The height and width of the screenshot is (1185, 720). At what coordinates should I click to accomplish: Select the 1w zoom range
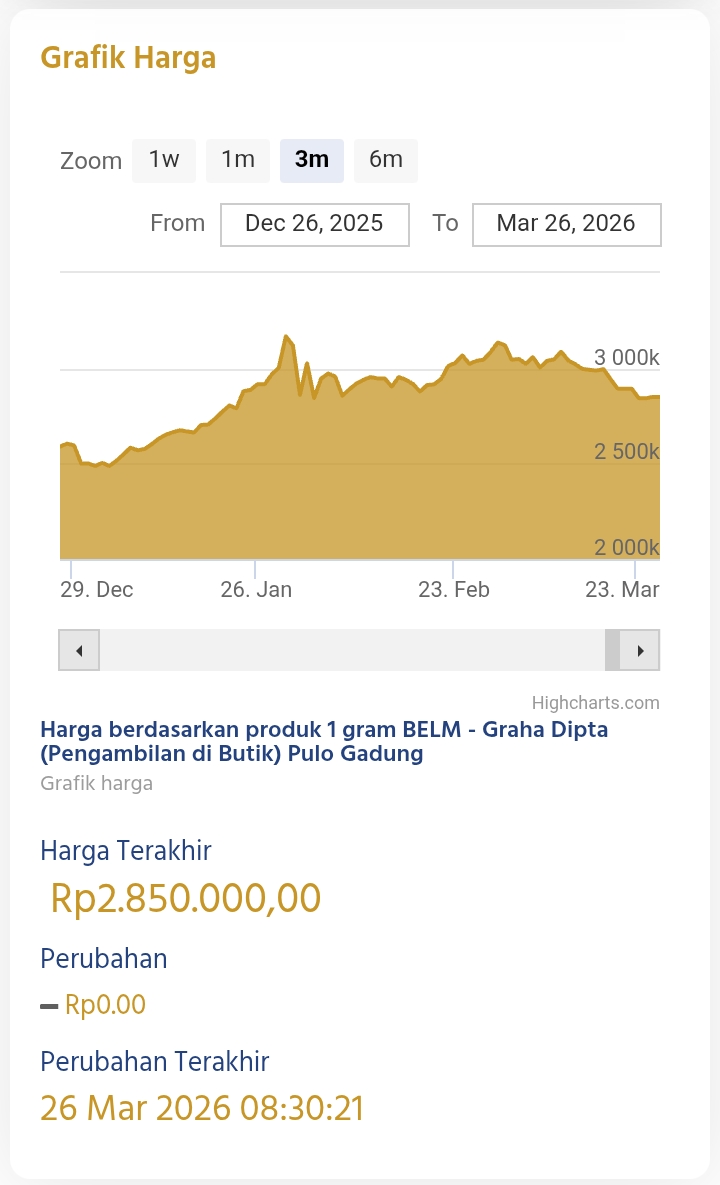[164, 160]
